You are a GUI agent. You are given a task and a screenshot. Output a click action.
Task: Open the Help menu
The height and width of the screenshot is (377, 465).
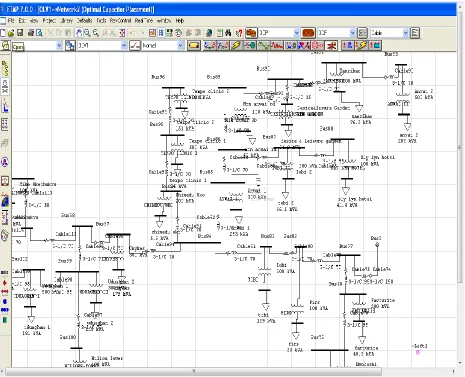pos(180,21)
